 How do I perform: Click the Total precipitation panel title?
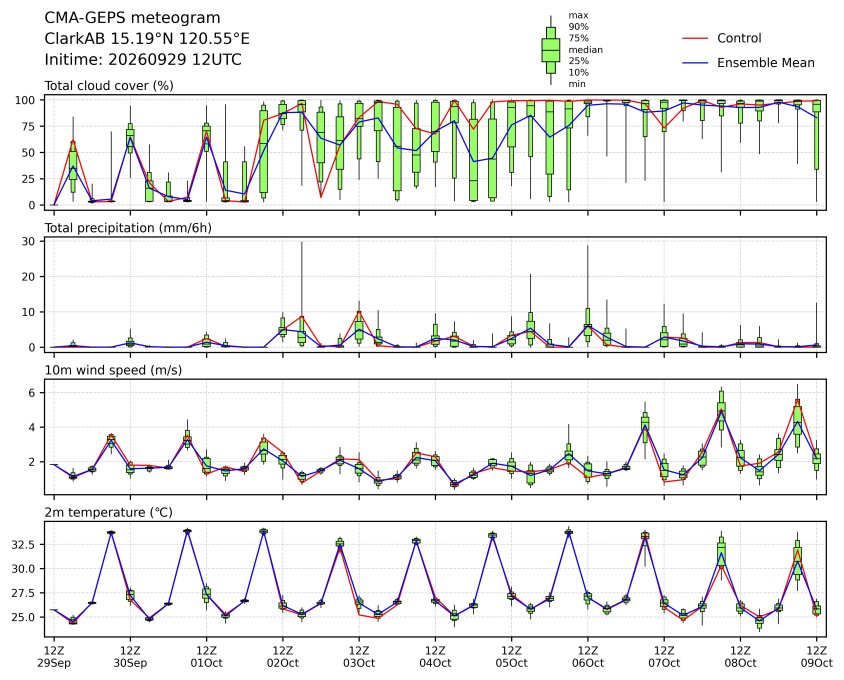tap(128, 228)
